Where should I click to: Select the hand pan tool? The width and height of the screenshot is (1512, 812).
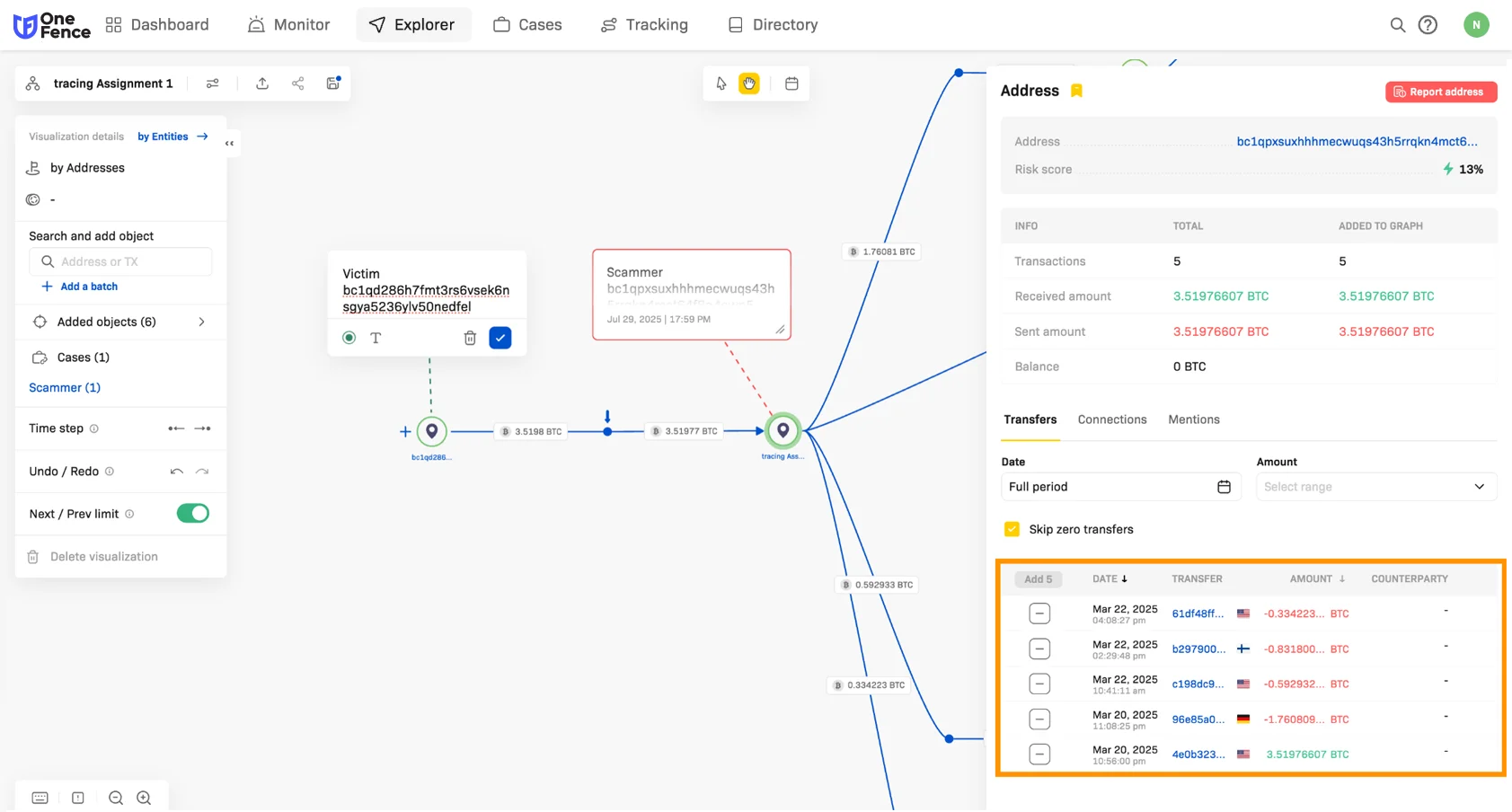[x=749, y=84]
